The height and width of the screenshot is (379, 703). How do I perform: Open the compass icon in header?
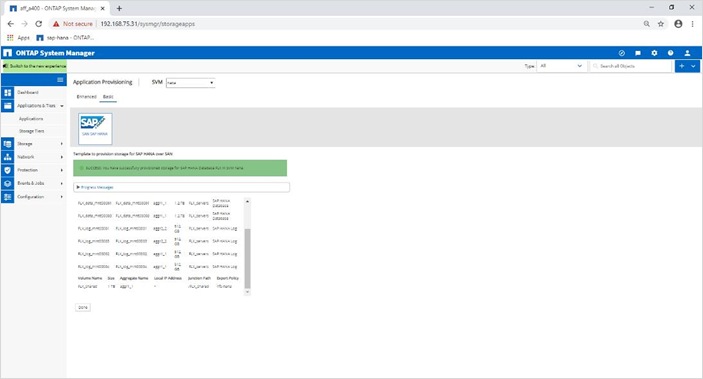click(x=622, y=53)
